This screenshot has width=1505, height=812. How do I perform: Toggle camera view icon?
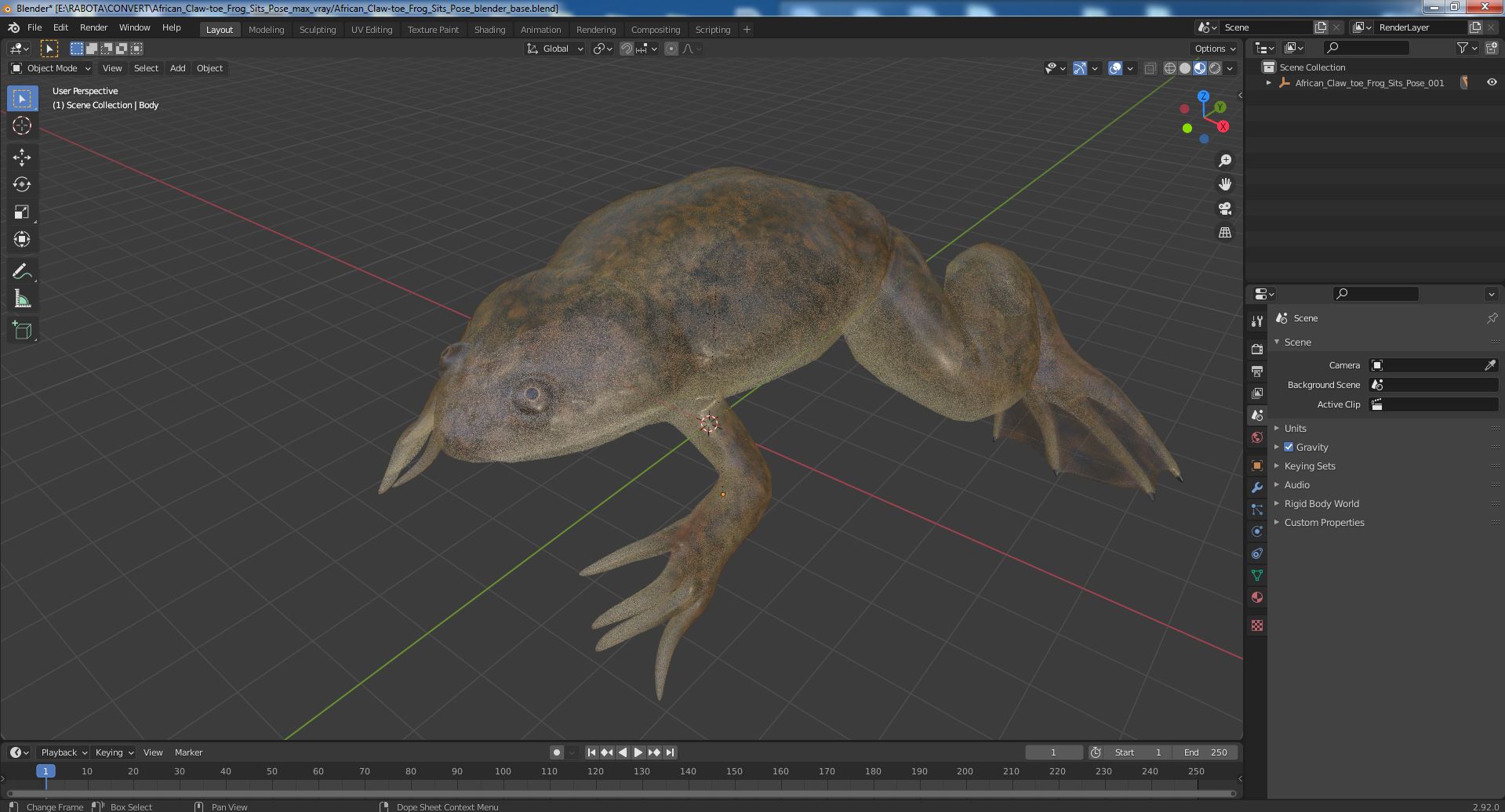coord(1224,208)
